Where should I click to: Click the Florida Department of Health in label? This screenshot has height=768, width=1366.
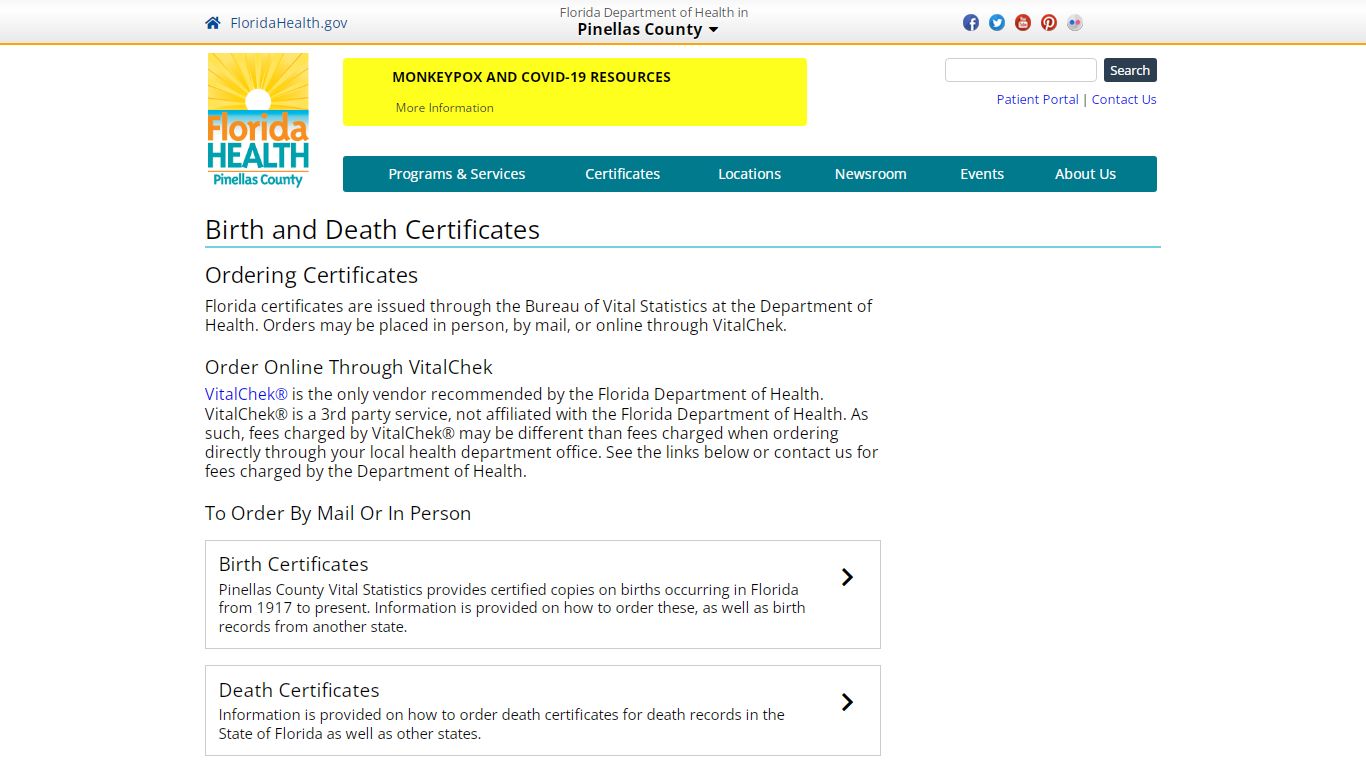(654, 12)
